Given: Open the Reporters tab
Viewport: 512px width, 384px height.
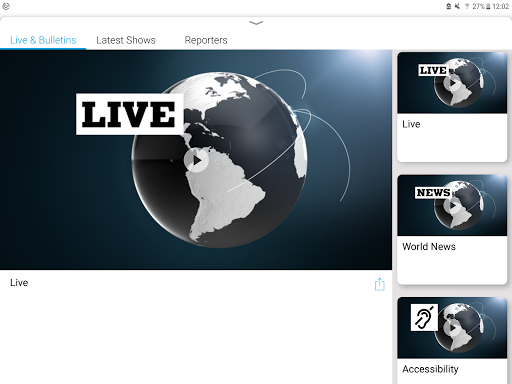Looking at the screenshot, I should tap(206, 40).
